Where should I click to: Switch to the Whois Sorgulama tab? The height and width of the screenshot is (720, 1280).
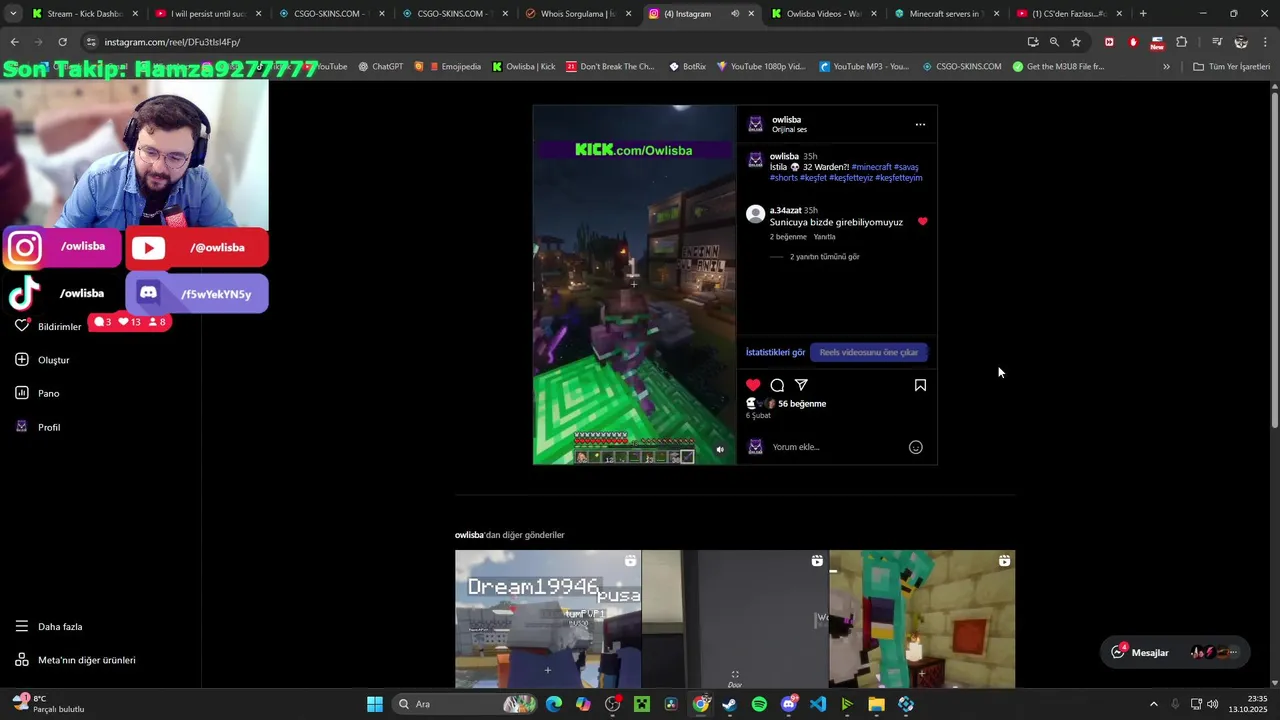pos(579,14)
